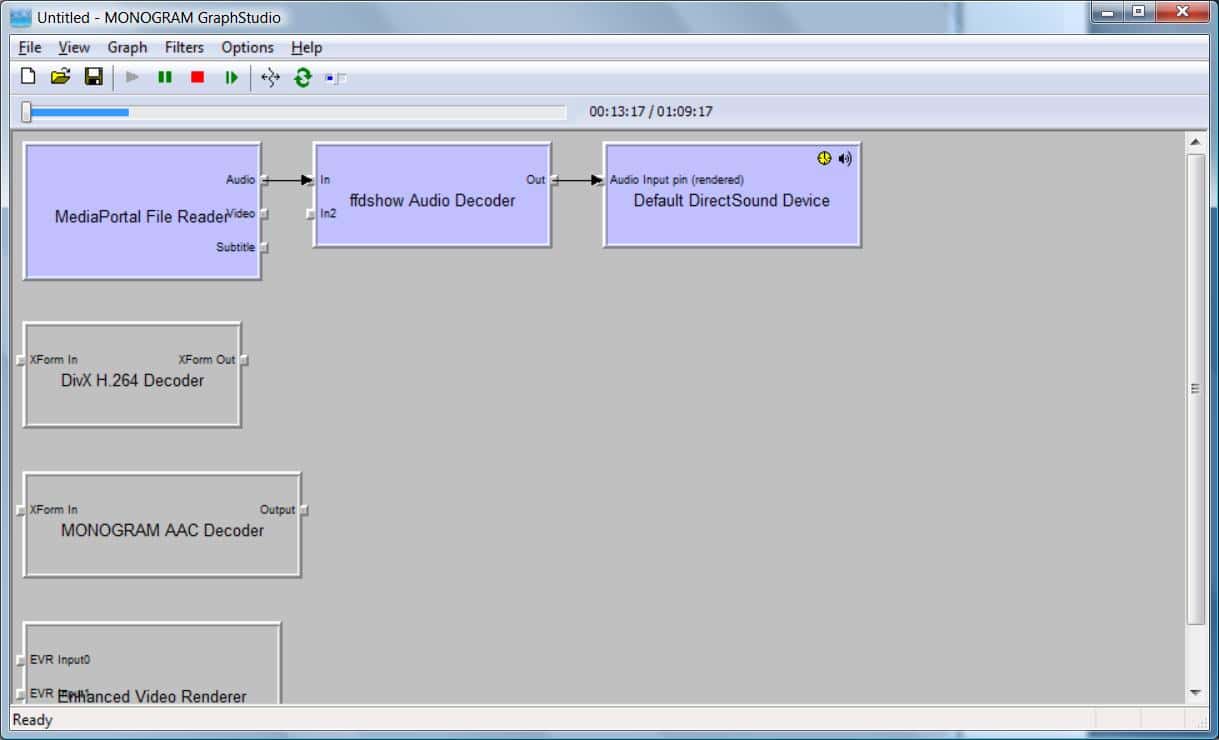The width and height of the screenshot is (1219, 740).
Task: Toggle direct connect mode arrows icon
Action: point(269,77)
